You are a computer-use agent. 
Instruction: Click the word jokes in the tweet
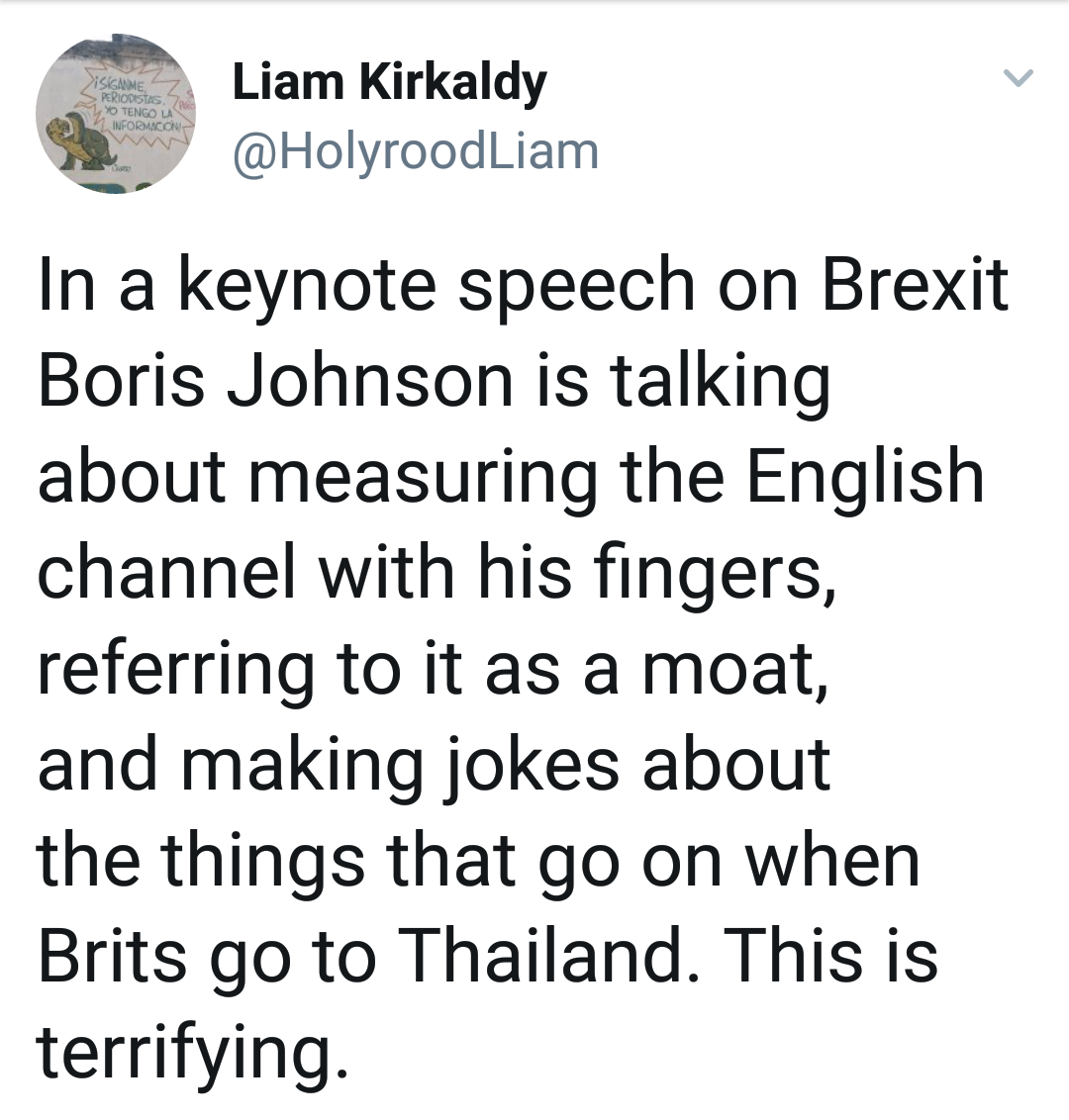pyautogui.click(x=533, y=768)
